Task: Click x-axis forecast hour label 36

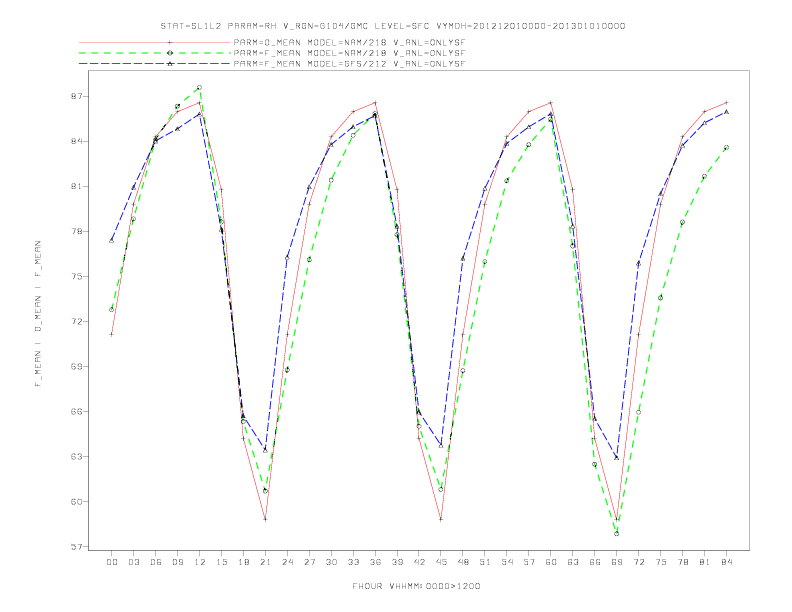Action: tap(375, 562)
